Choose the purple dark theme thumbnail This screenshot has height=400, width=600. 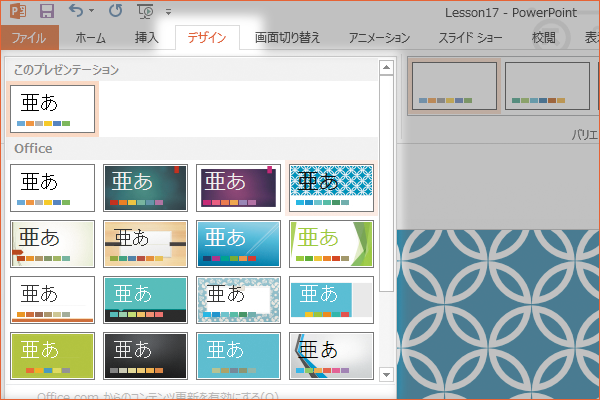(x=238, y=188)
